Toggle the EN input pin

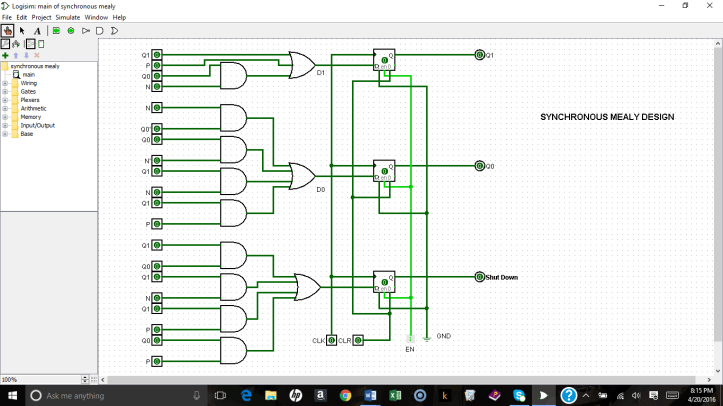click(410, 340)
